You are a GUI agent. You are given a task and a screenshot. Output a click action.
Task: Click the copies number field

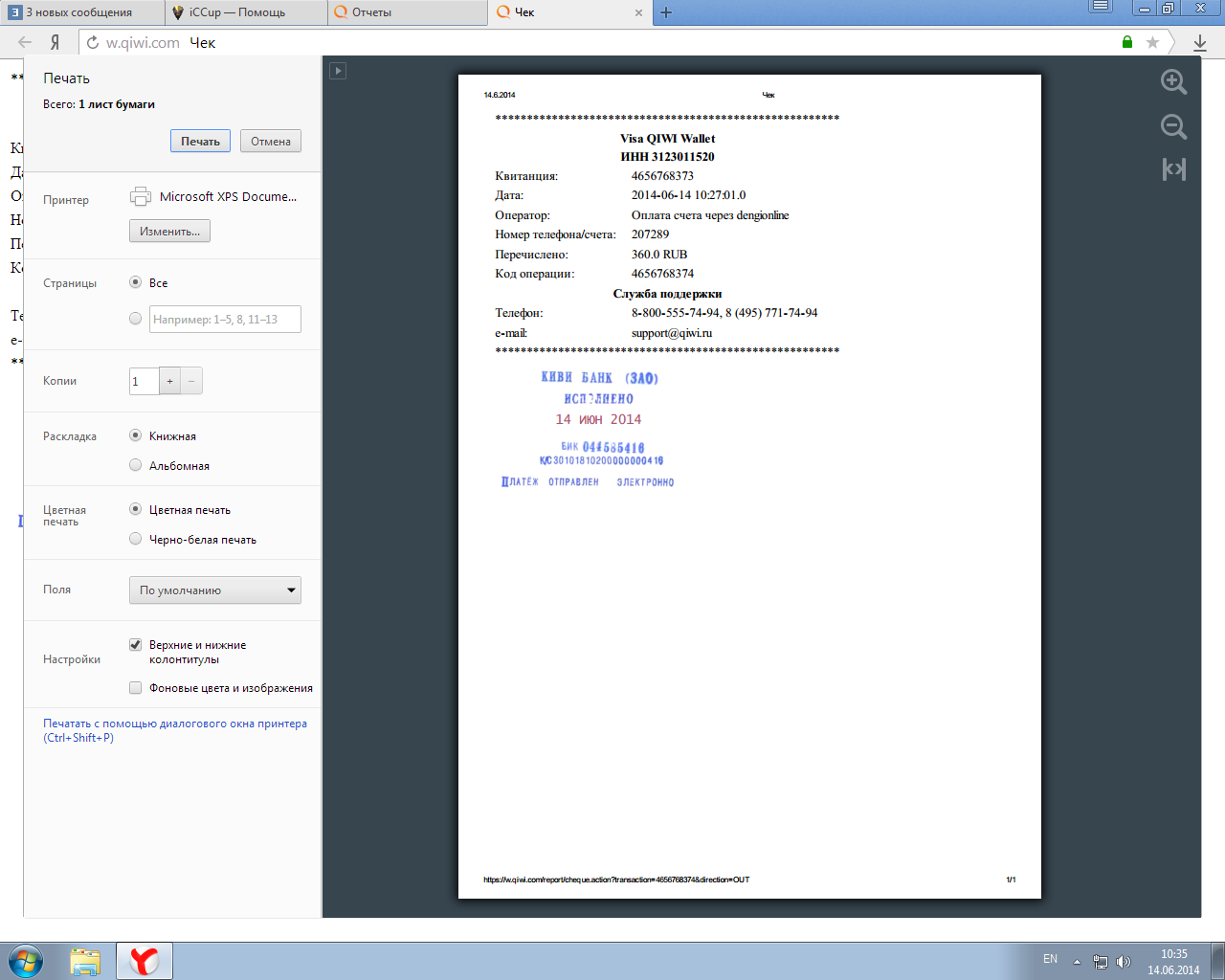pyautogui.click(x=144, y=381)
